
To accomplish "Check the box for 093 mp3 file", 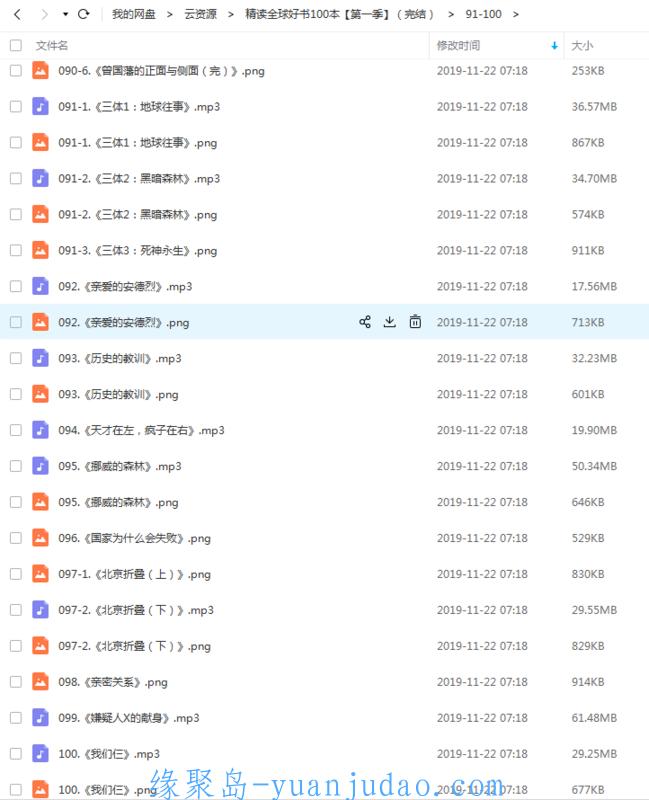I will pyautogui.click(x=16, y=358).
